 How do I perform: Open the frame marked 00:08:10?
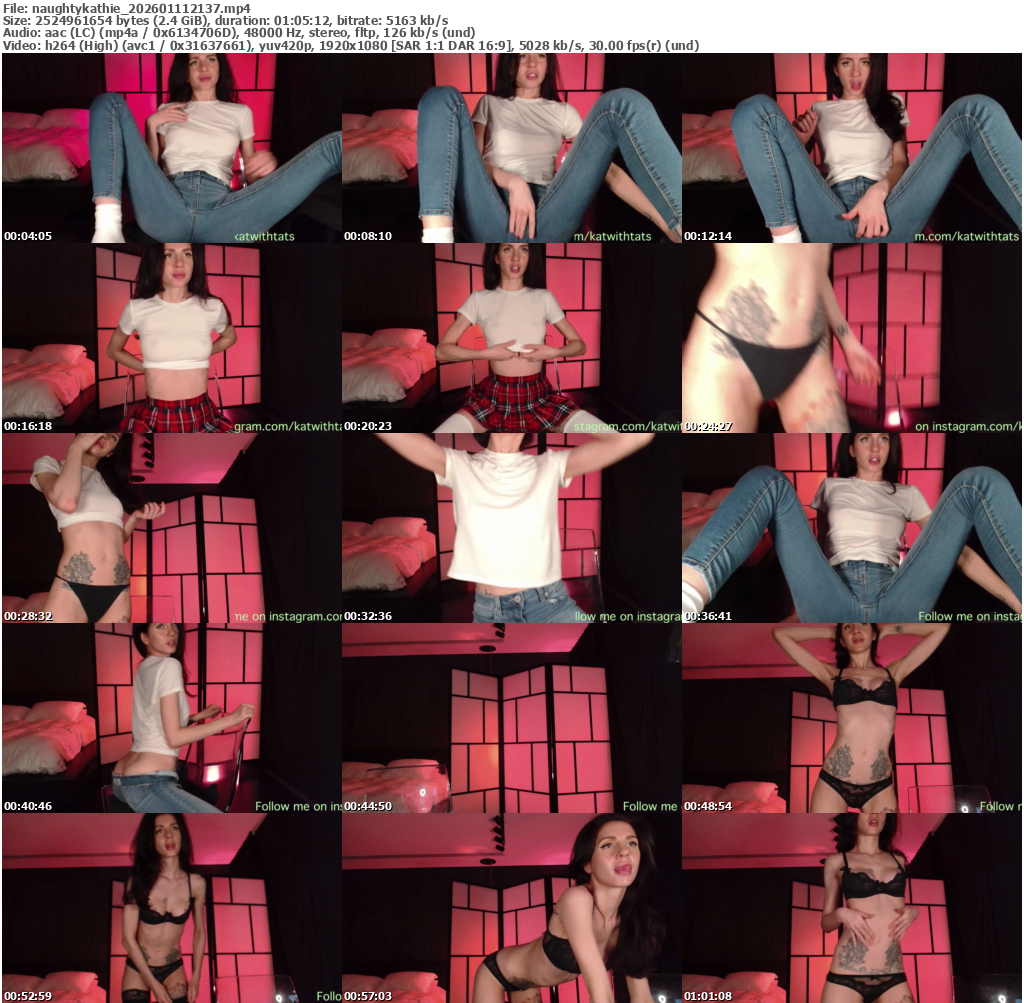coord(511,148)
